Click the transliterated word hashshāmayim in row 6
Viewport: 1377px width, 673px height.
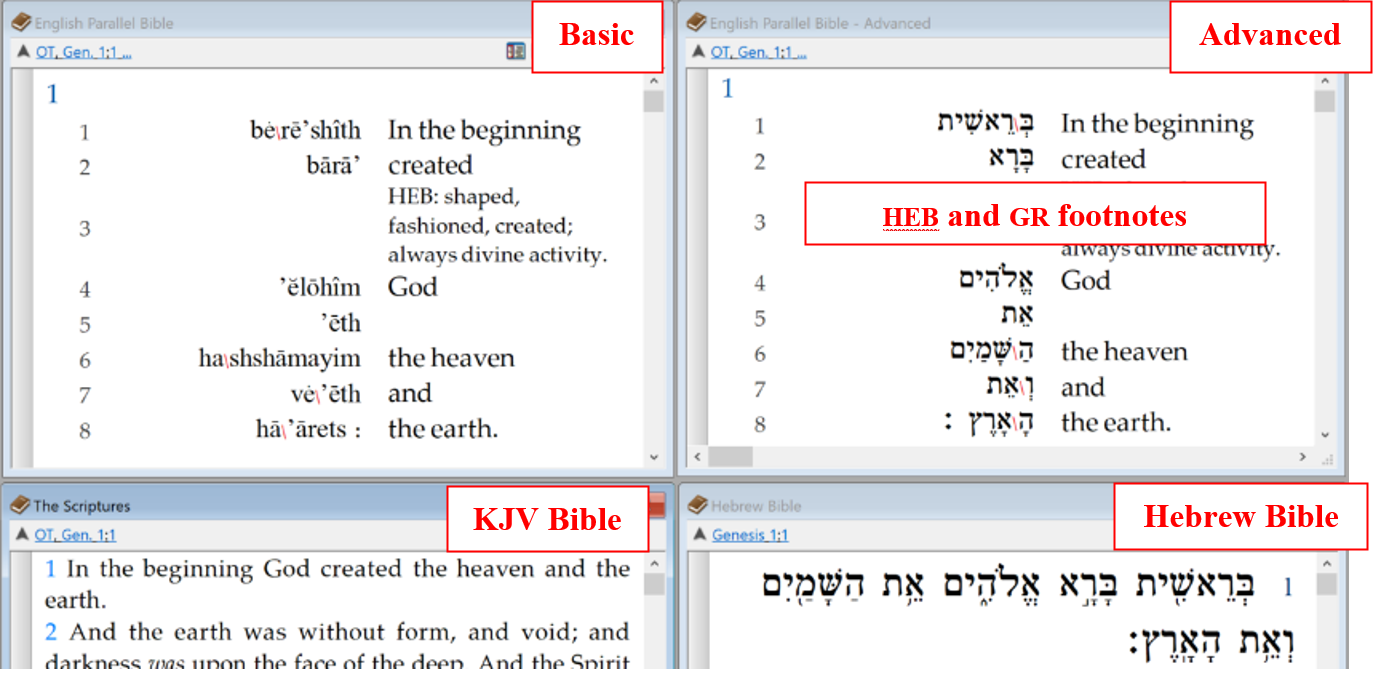(x=280, y=358)
